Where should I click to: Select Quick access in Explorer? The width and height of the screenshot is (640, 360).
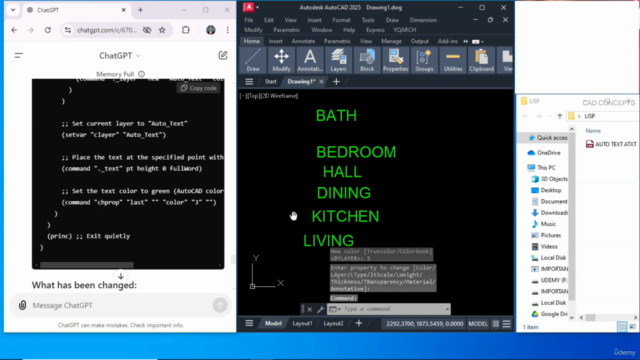(x=547, y=138)
